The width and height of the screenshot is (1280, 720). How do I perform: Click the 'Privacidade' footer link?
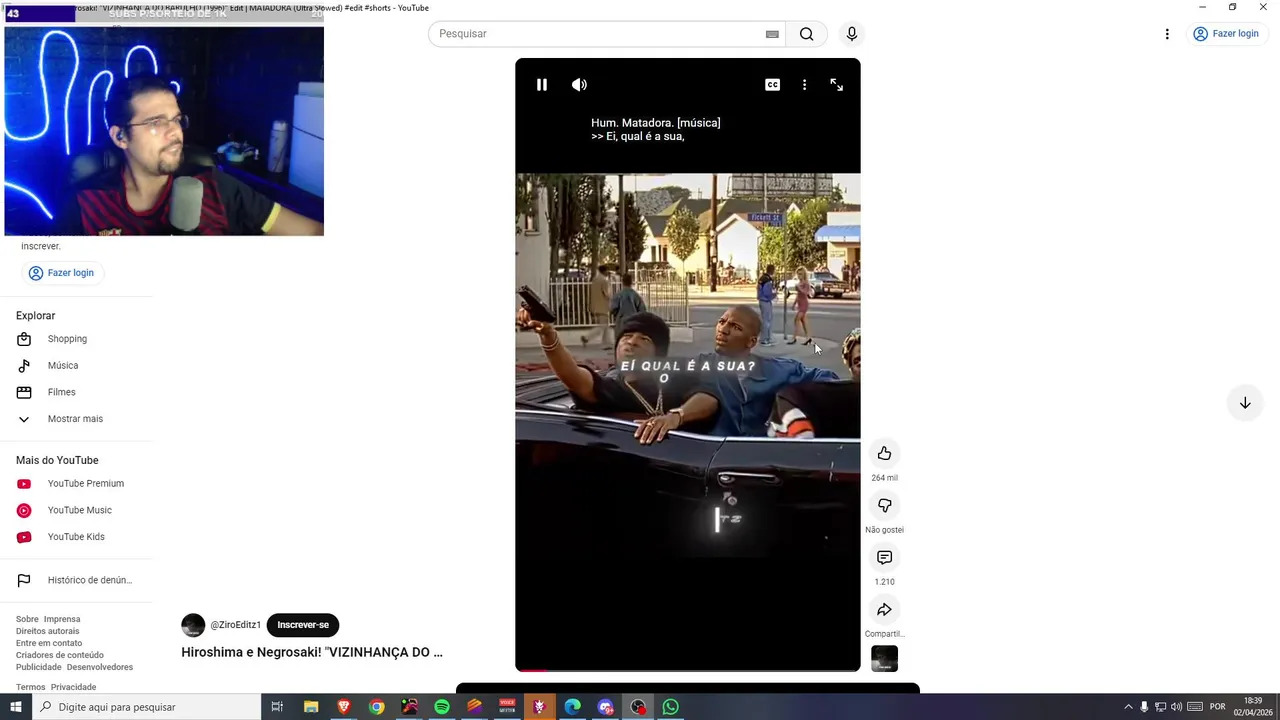[74, 687]
